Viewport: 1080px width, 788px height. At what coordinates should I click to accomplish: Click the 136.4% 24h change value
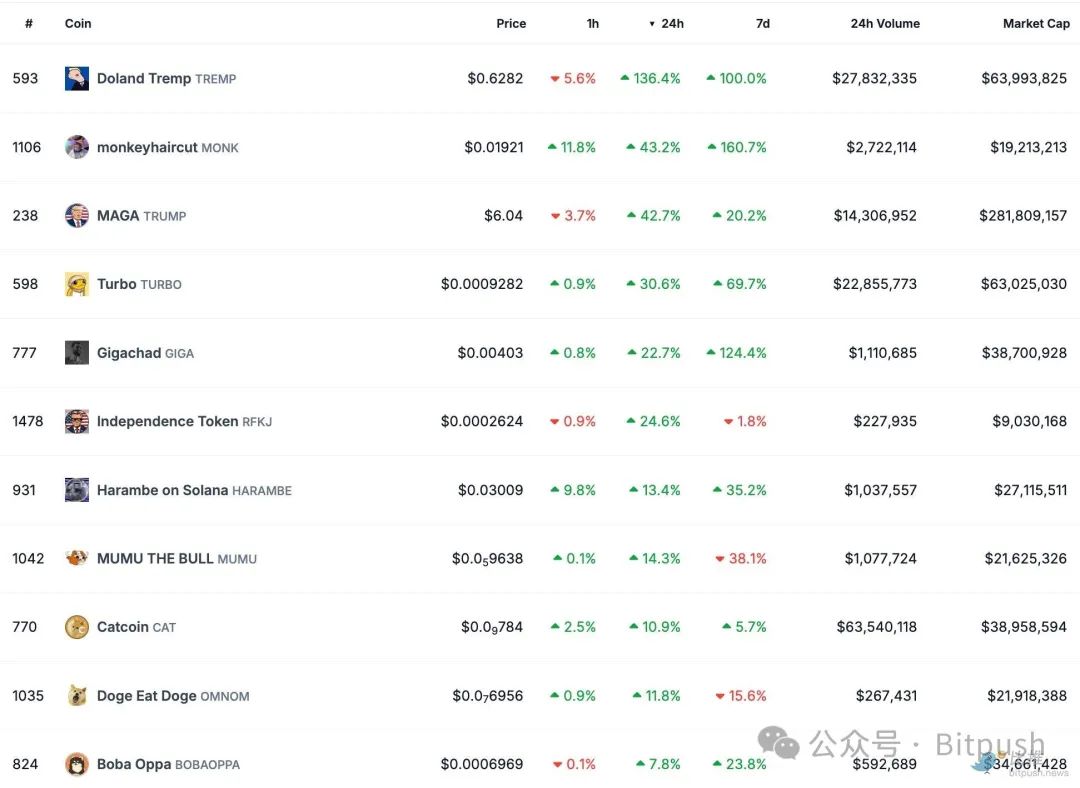(x=656, y=79)
